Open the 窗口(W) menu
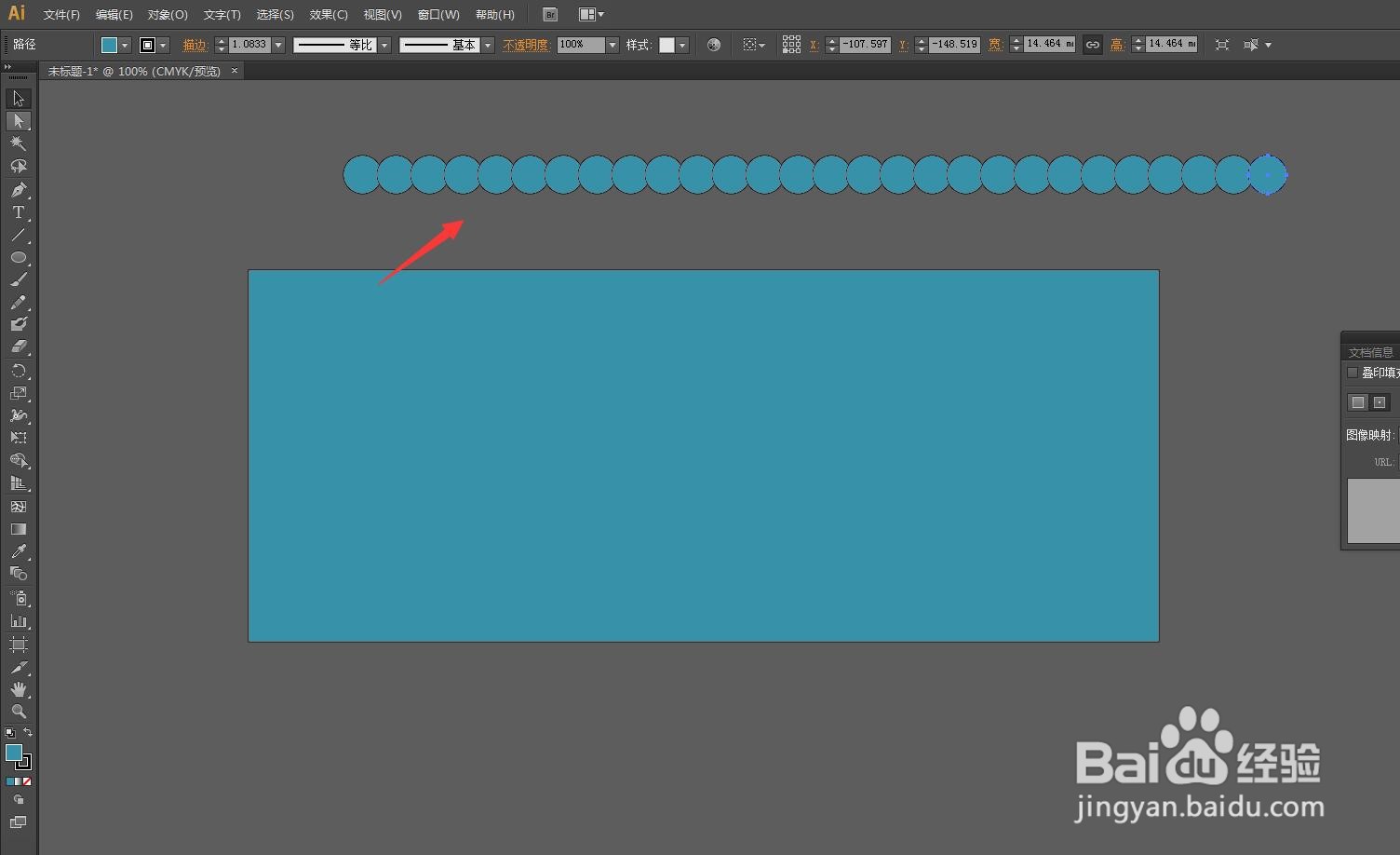The height and width of the screenshot is (855, 1400). 438,15
